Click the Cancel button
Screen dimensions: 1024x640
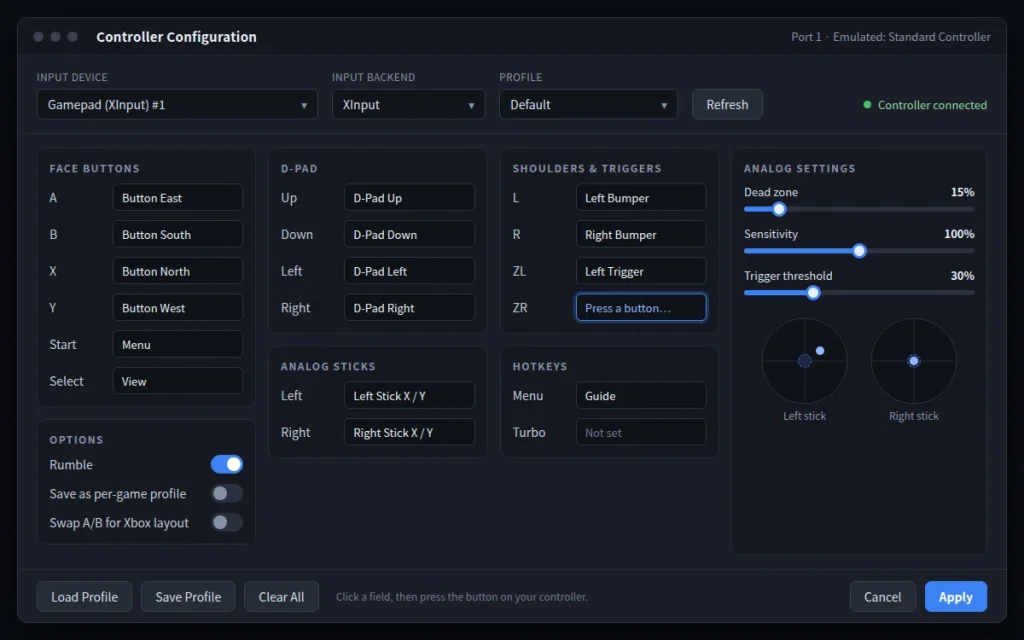point(882,597)
